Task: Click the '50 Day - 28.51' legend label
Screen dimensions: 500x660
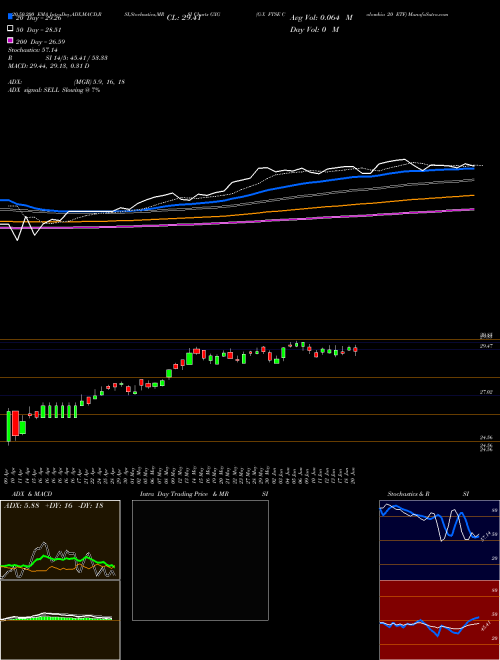Action: click(x=39, y=30)
